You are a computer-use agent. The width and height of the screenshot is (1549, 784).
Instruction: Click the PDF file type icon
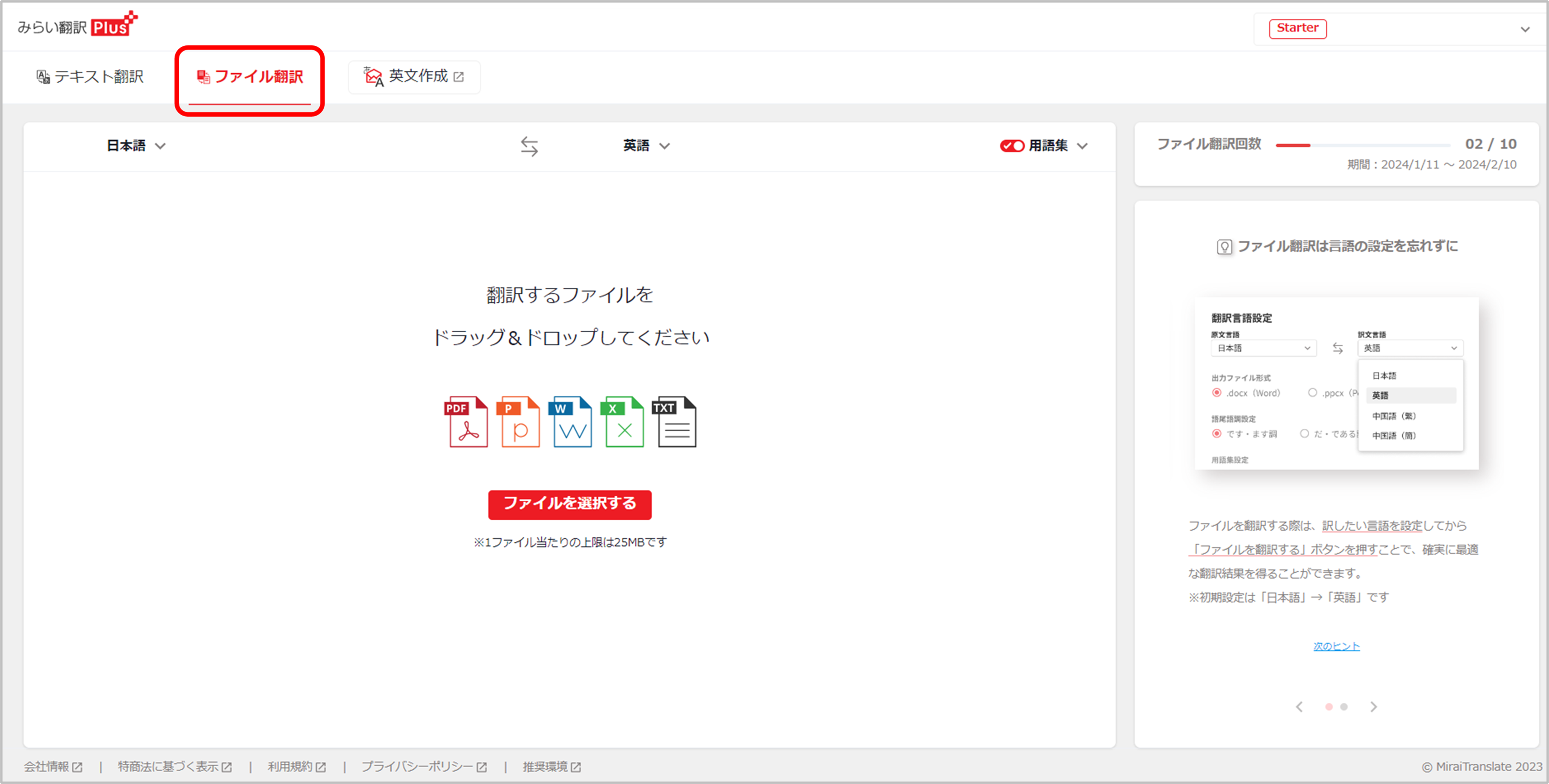click(x=466, y=422)
